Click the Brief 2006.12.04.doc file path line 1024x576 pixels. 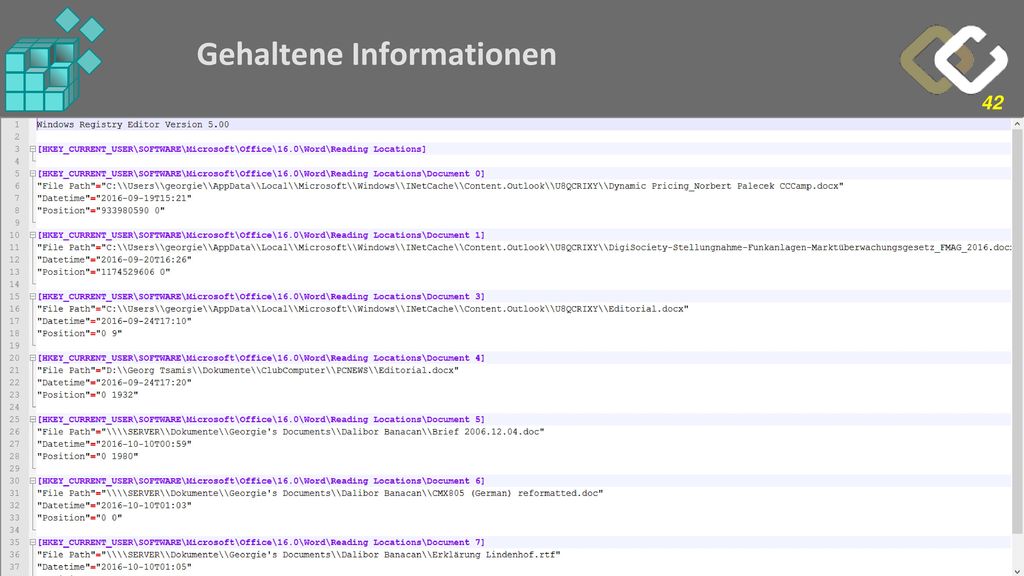(x=291, y=432)
